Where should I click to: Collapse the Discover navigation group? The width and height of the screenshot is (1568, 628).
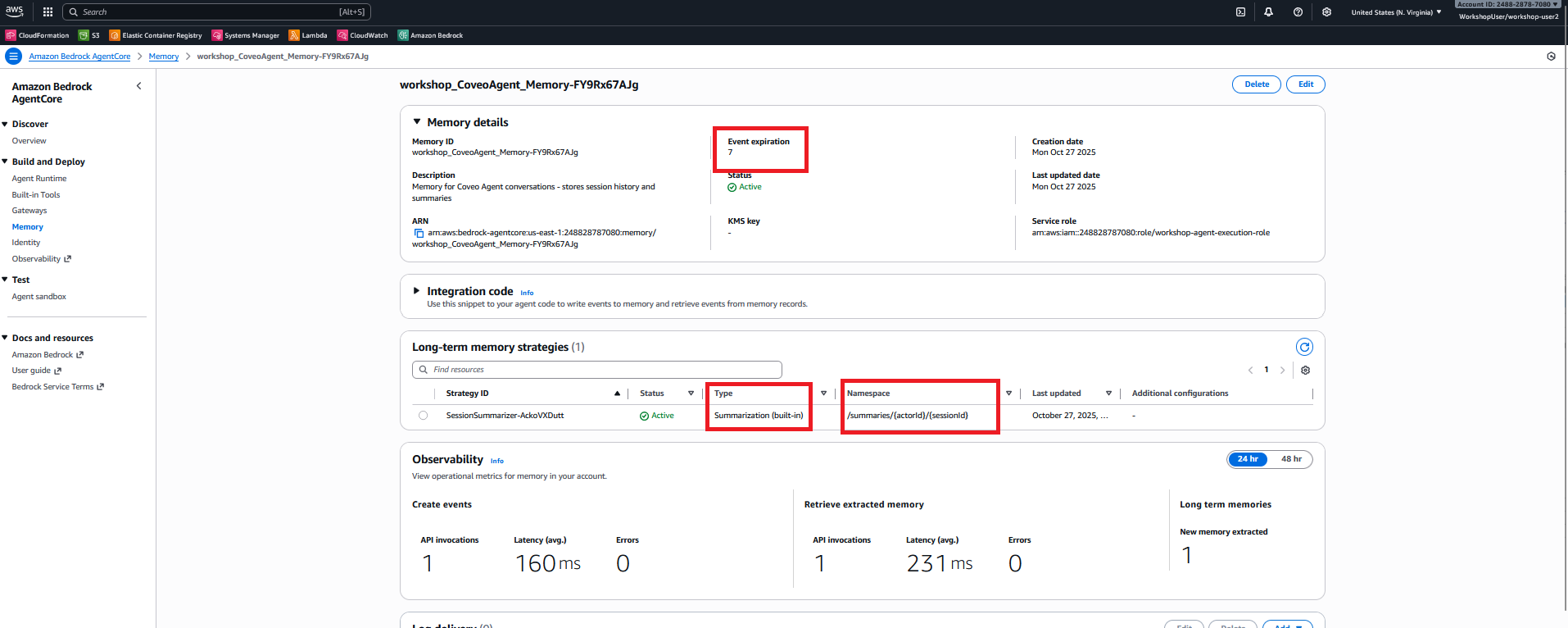pos(5,124)
